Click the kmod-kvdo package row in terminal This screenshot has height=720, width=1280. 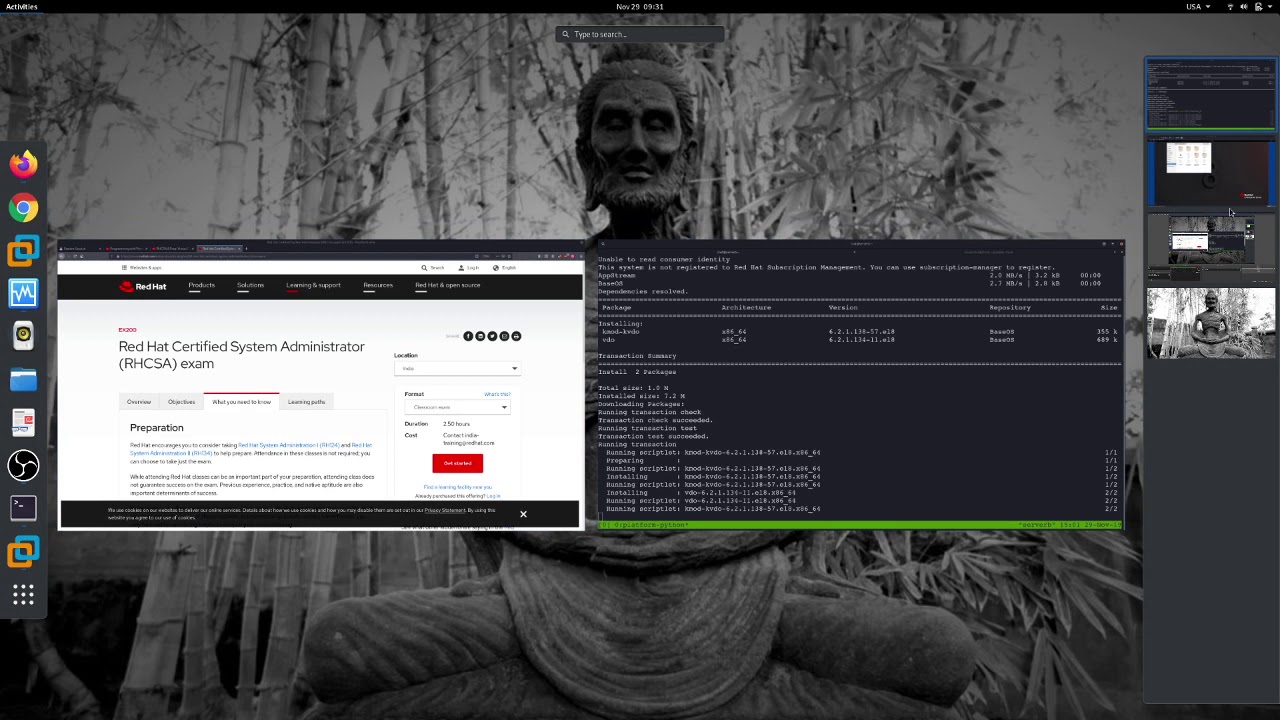[860, 331]
